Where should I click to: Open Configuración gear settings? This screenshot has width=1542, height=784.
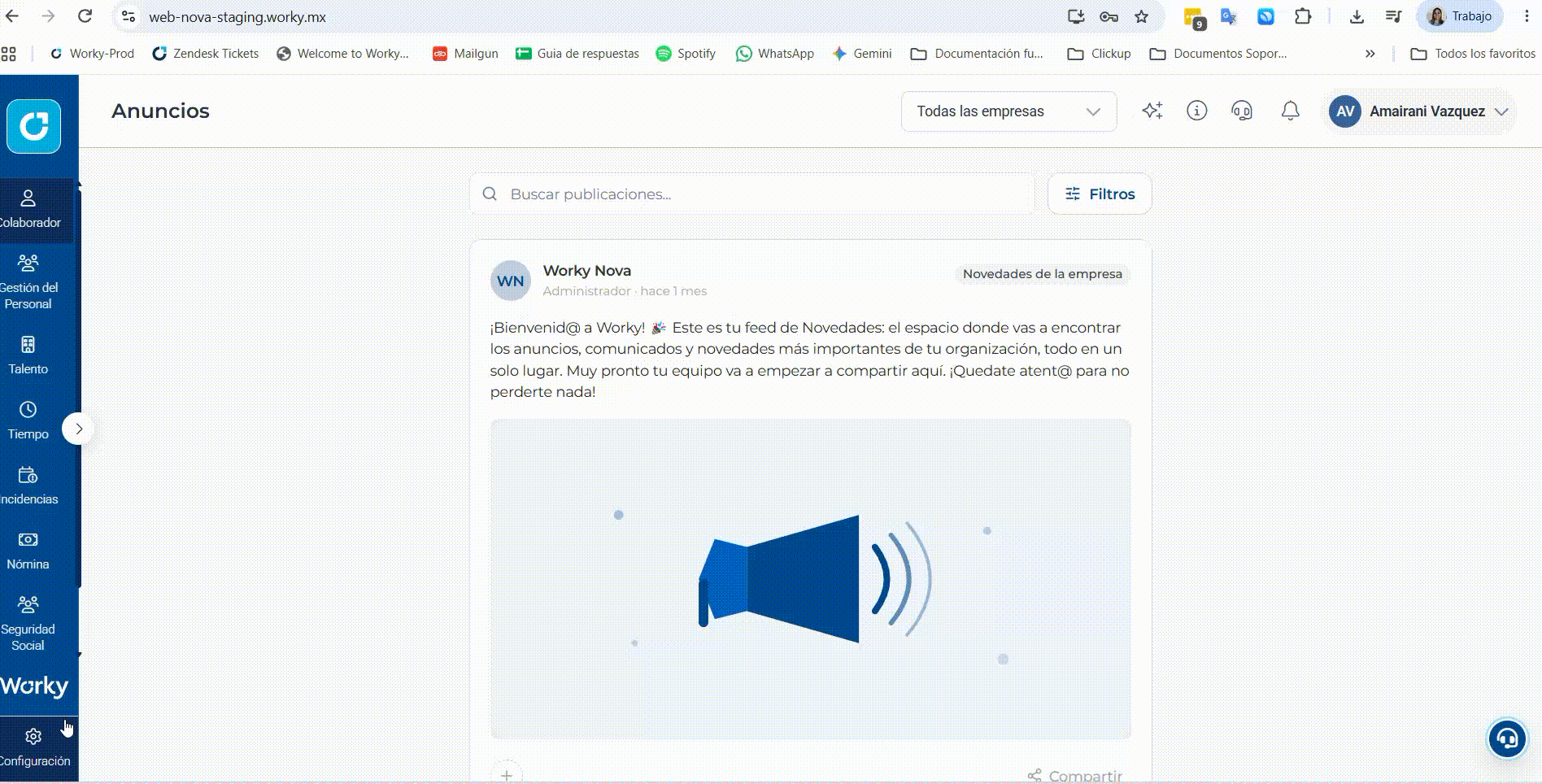[33, 747]
